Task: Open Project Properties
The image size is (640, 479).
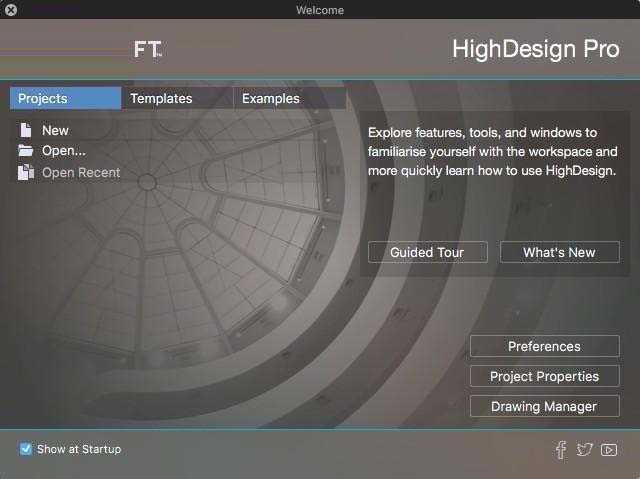Action: point(544,376)
